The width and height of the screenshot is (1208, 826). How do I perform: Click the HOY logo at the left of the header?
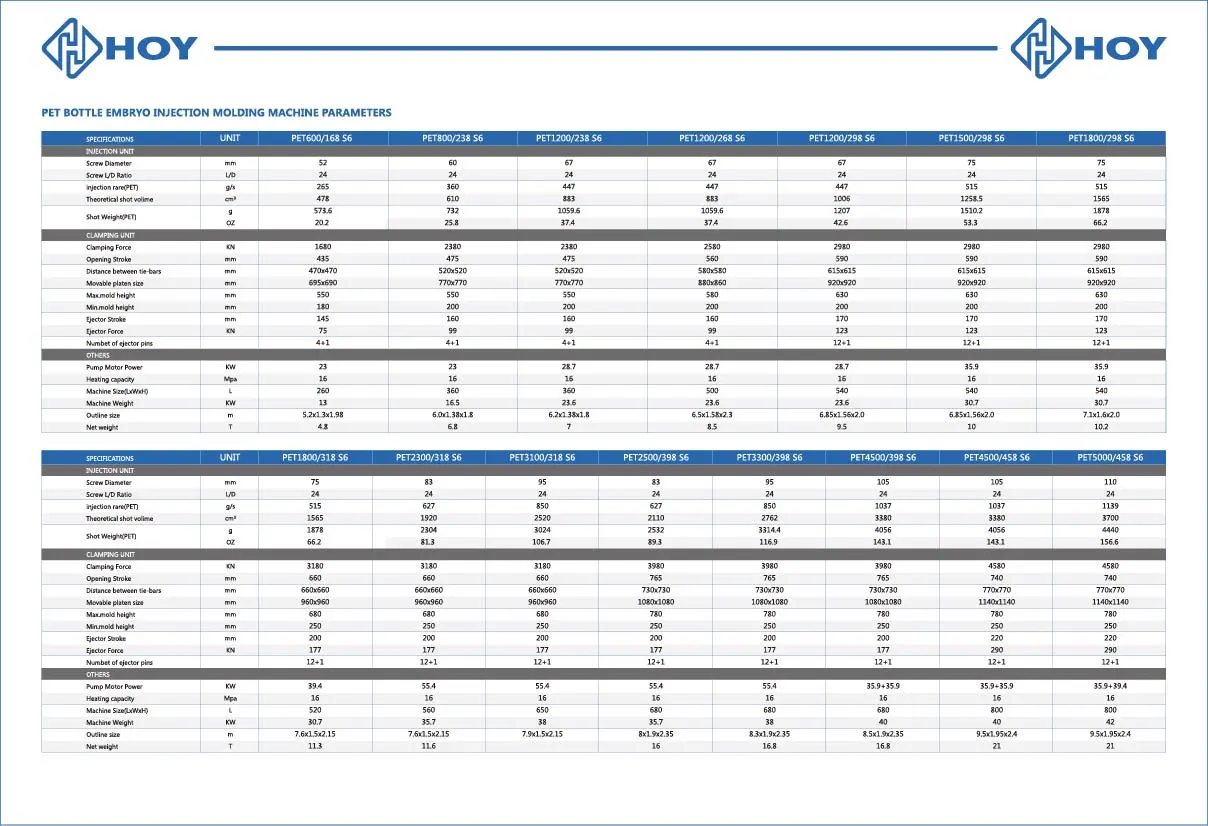tap(120, 48)
